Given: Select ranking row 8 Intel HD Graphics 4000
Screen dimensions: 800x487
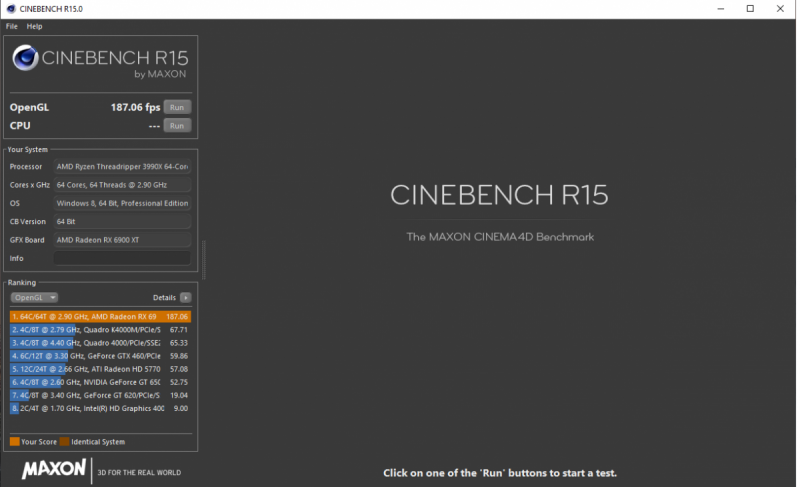Looking at the screenshot, I should tap(100, 408).
